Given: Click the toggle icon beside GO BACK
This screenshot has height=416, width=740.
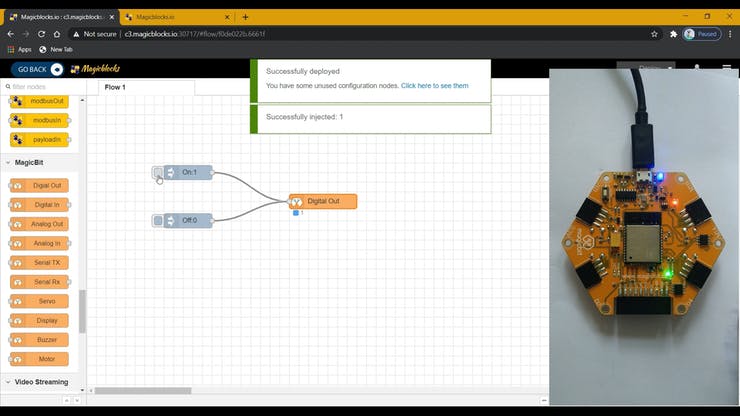Looking at the screenshot, I should coord(57,69).
